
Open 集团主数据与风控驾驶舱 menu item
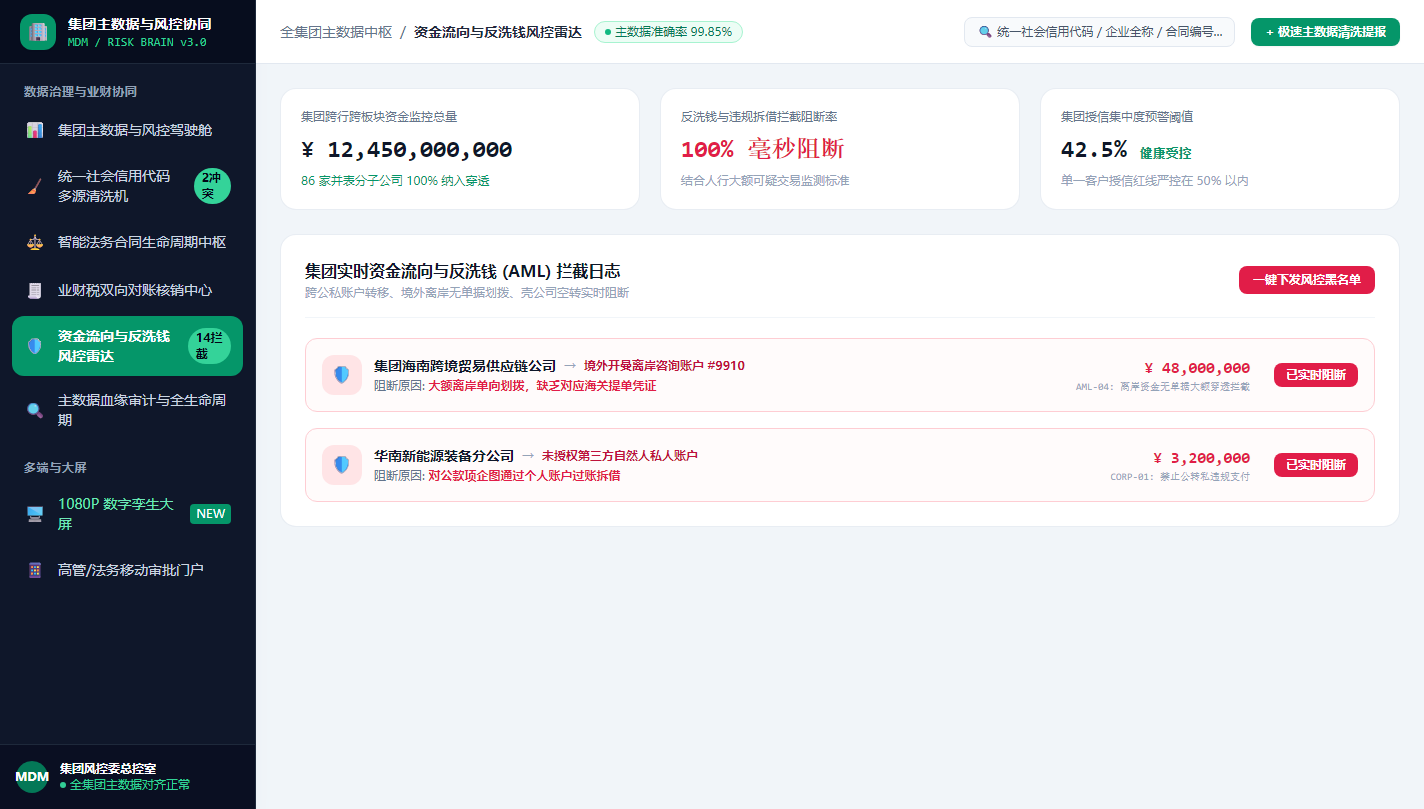127,130
